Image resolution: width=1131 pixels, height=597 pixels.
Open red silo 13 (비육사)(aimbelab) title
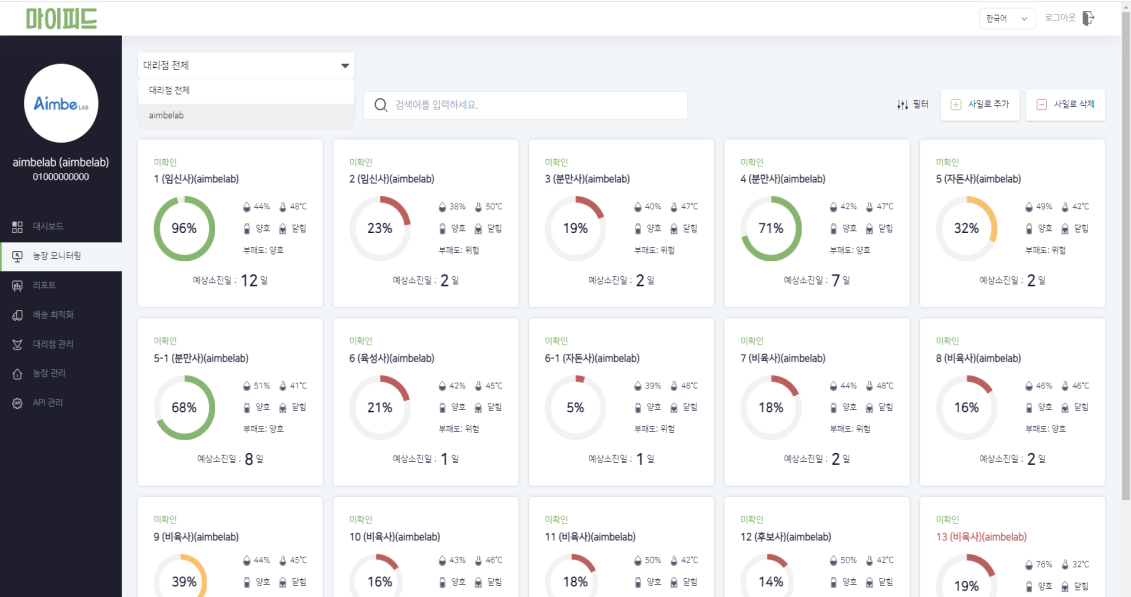(981, 537)
